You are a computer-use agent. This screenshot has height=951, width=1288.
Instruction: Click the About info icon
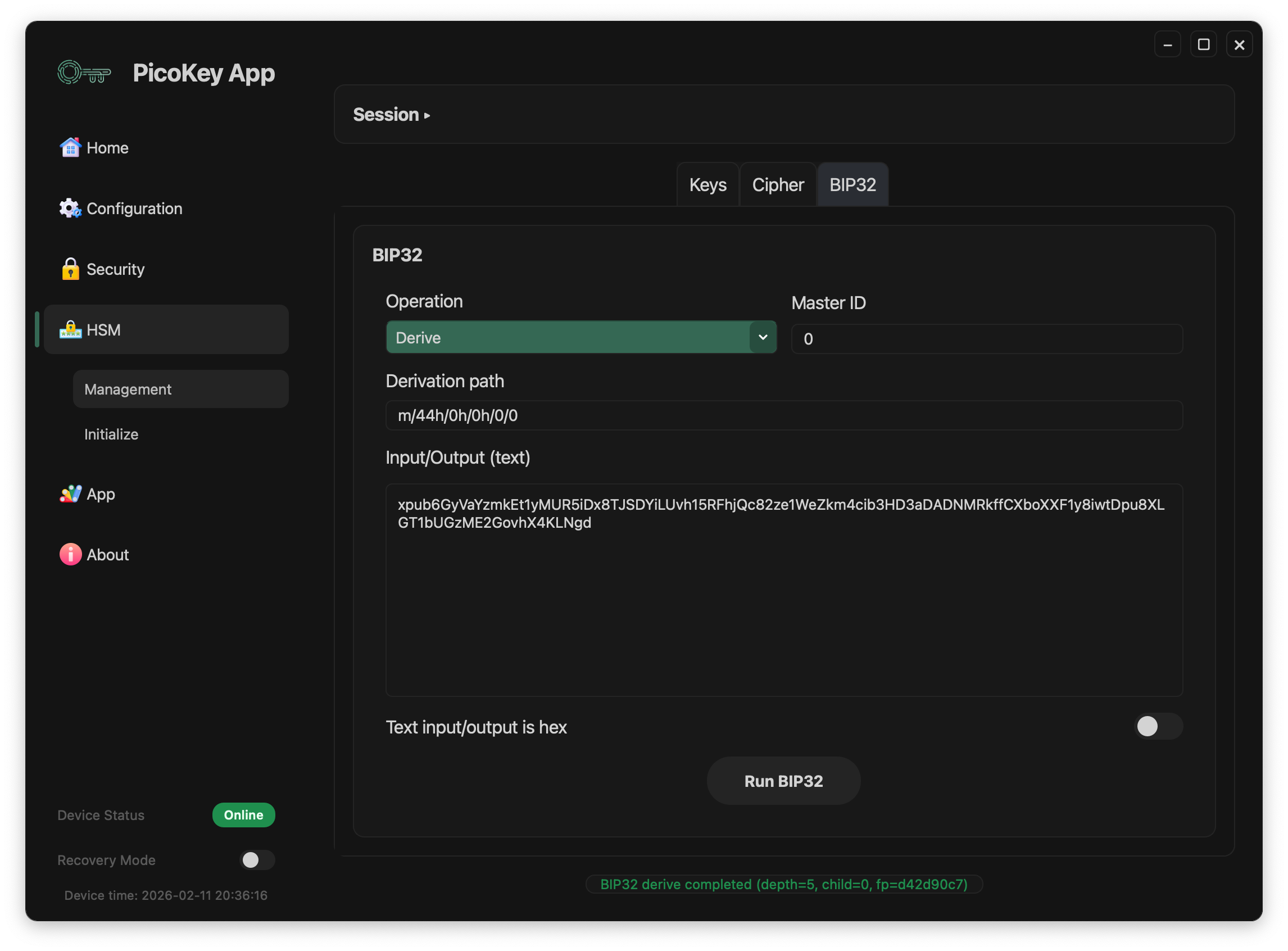[70, 554]
